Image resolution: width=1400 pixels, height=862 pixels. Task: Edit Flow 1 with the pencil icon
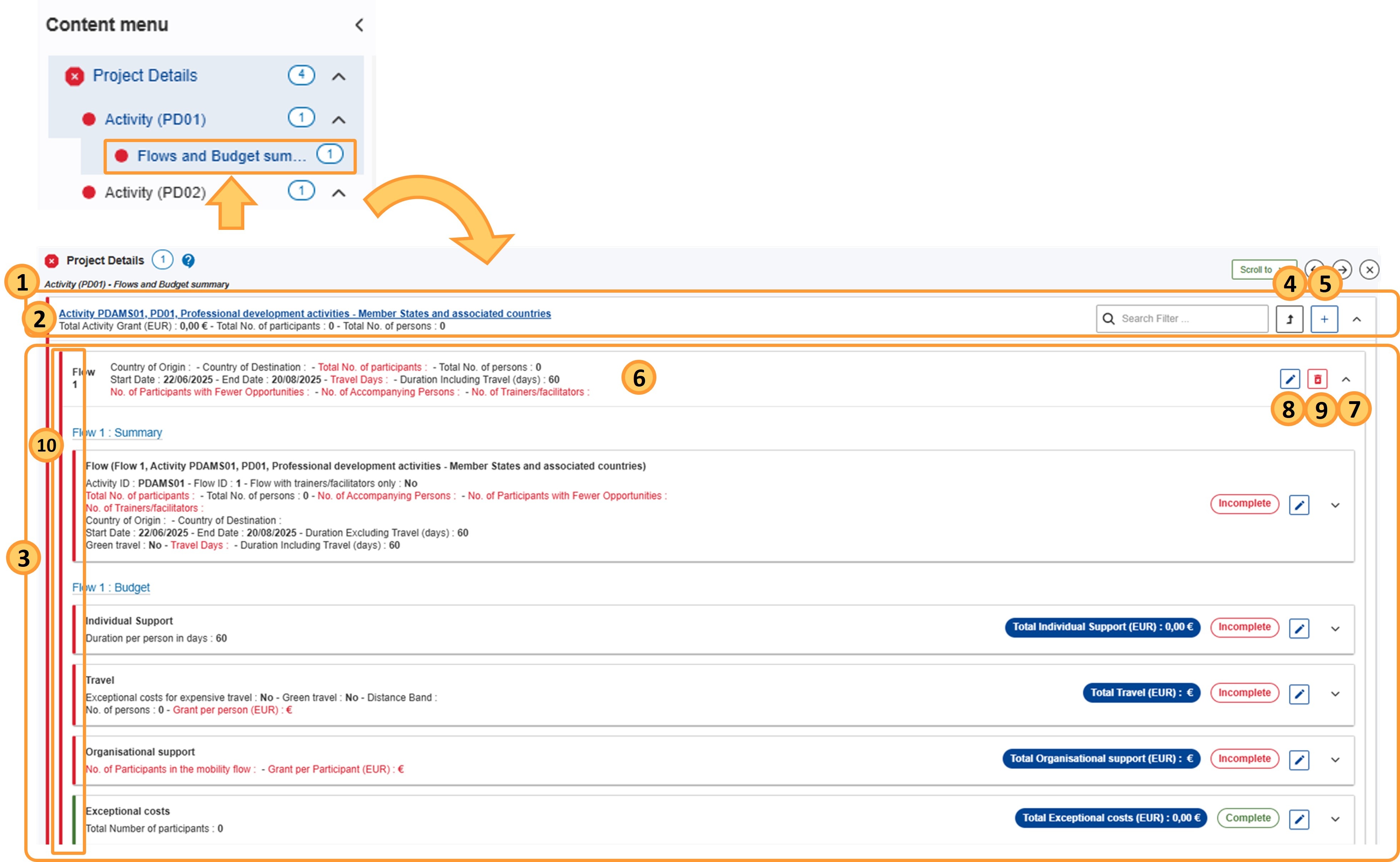click(1290, 379)
